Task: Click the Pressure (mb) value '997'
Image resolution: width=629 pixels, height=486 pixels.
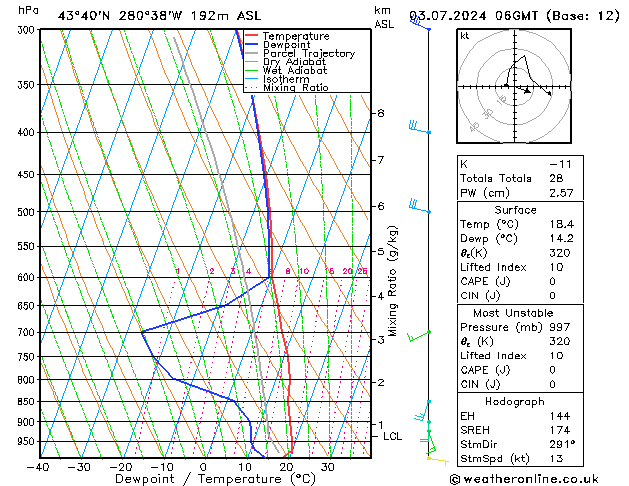Action: coord(560,327)
